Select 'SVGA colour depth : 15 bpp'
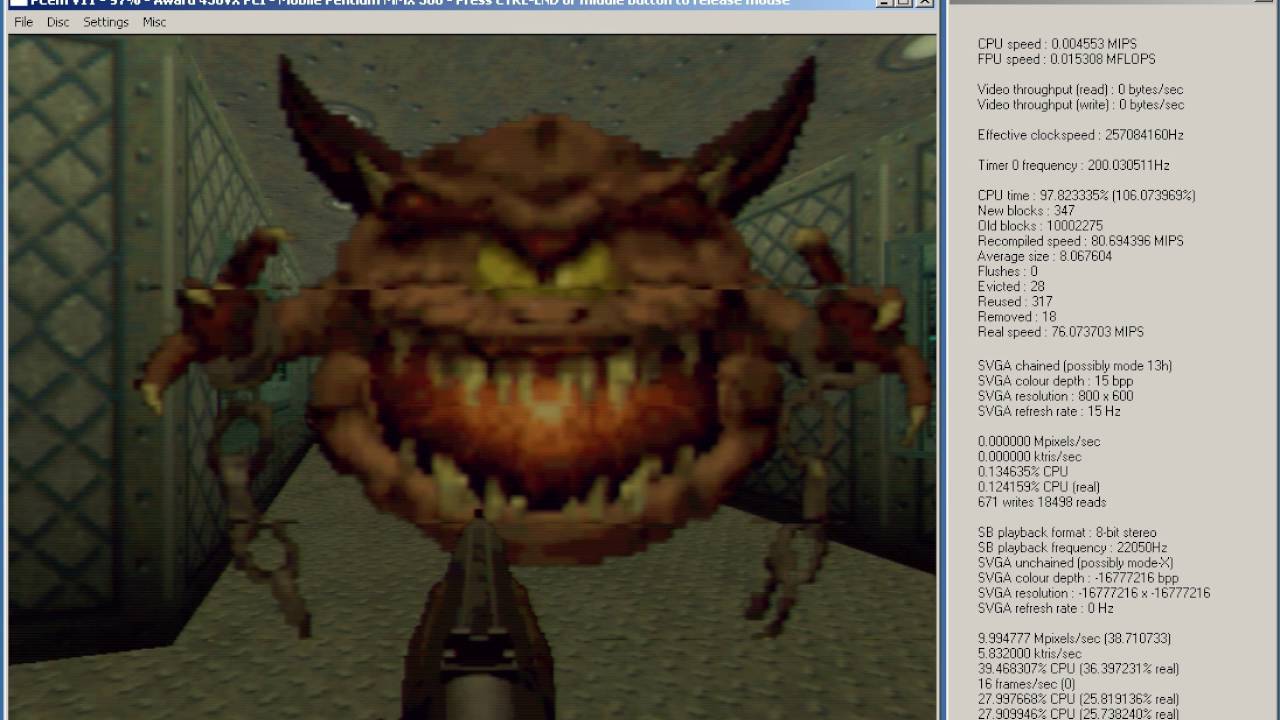This screenshot has width=1280, height=720. pos(1057,381)
